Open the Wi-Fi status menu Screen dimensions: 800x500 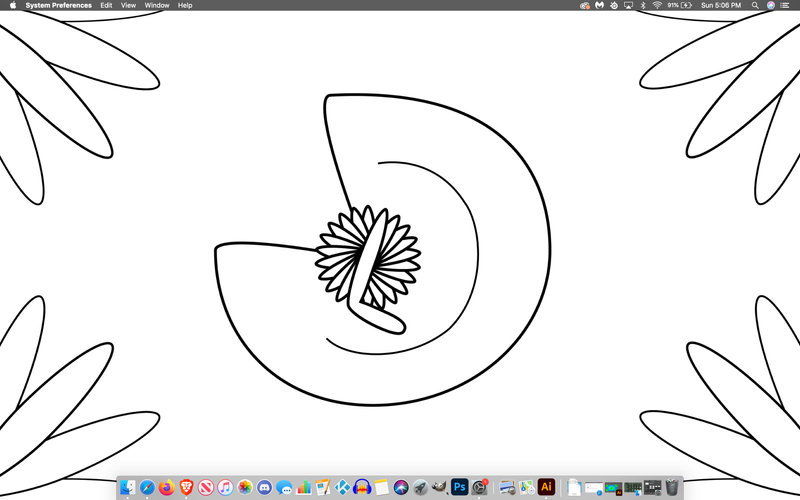pyautogui.click(x=657, y=5)
